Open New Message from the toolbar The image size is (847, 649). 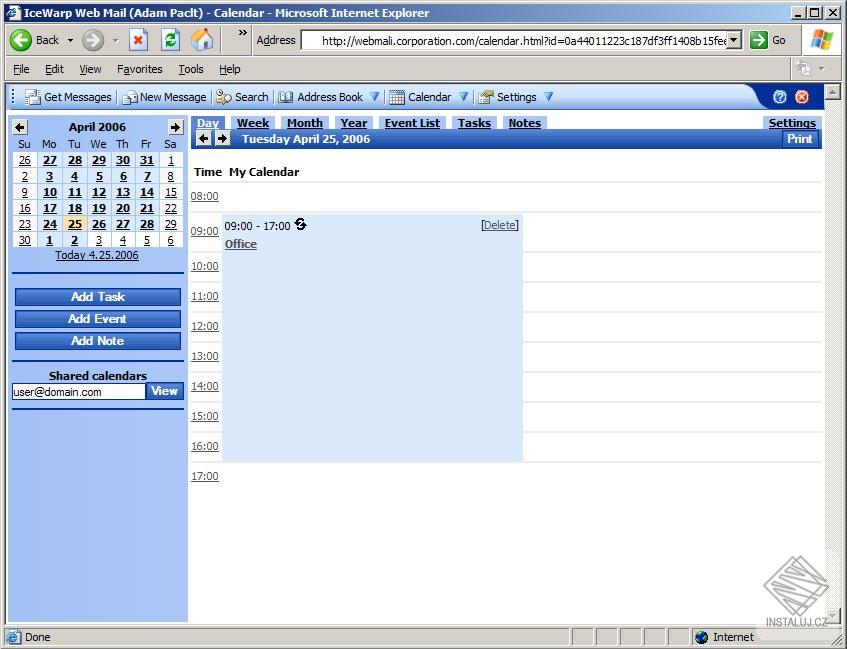coord(165,97)
